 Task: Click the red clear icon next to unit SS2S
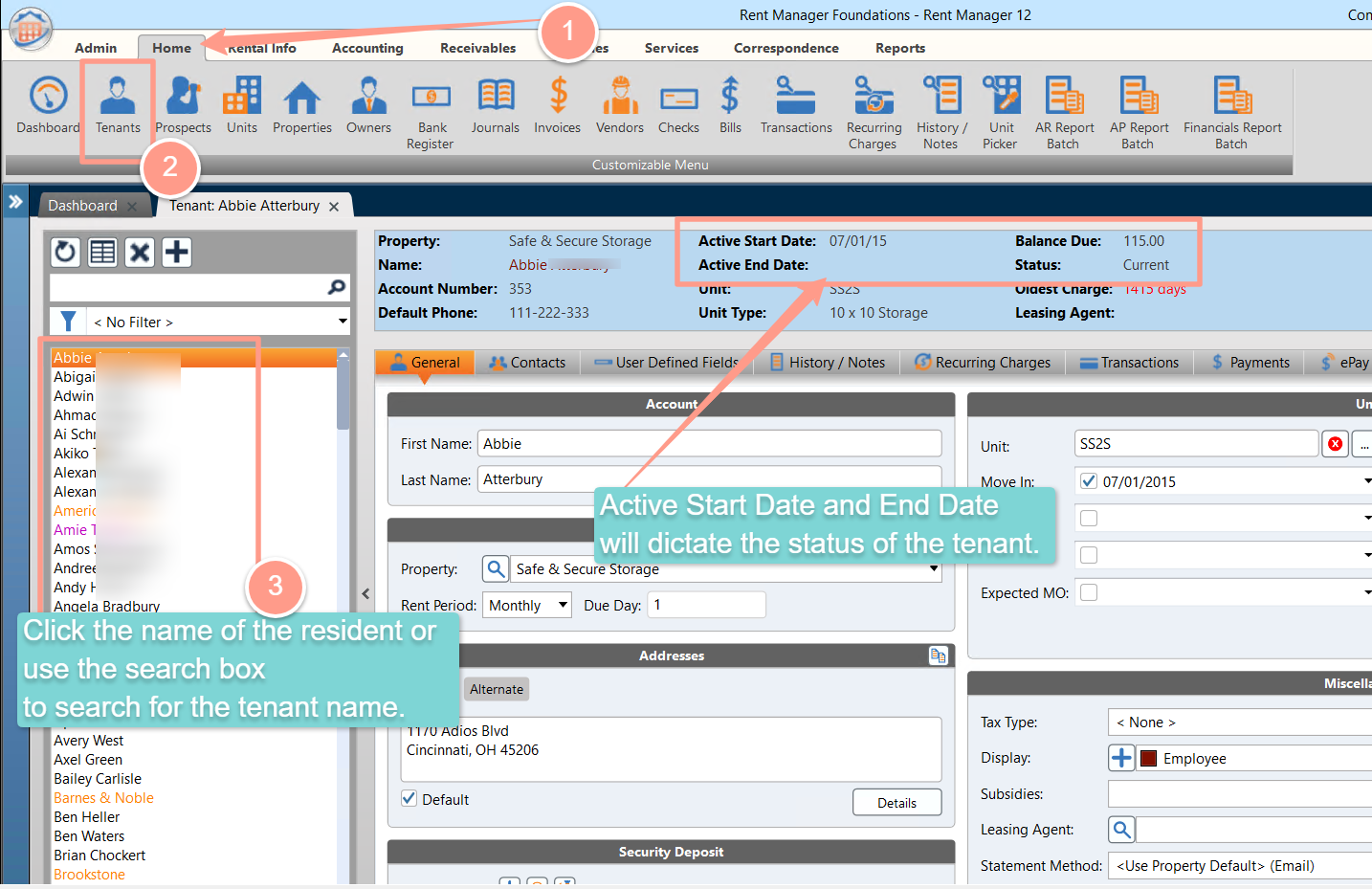tap(1335, 444)
